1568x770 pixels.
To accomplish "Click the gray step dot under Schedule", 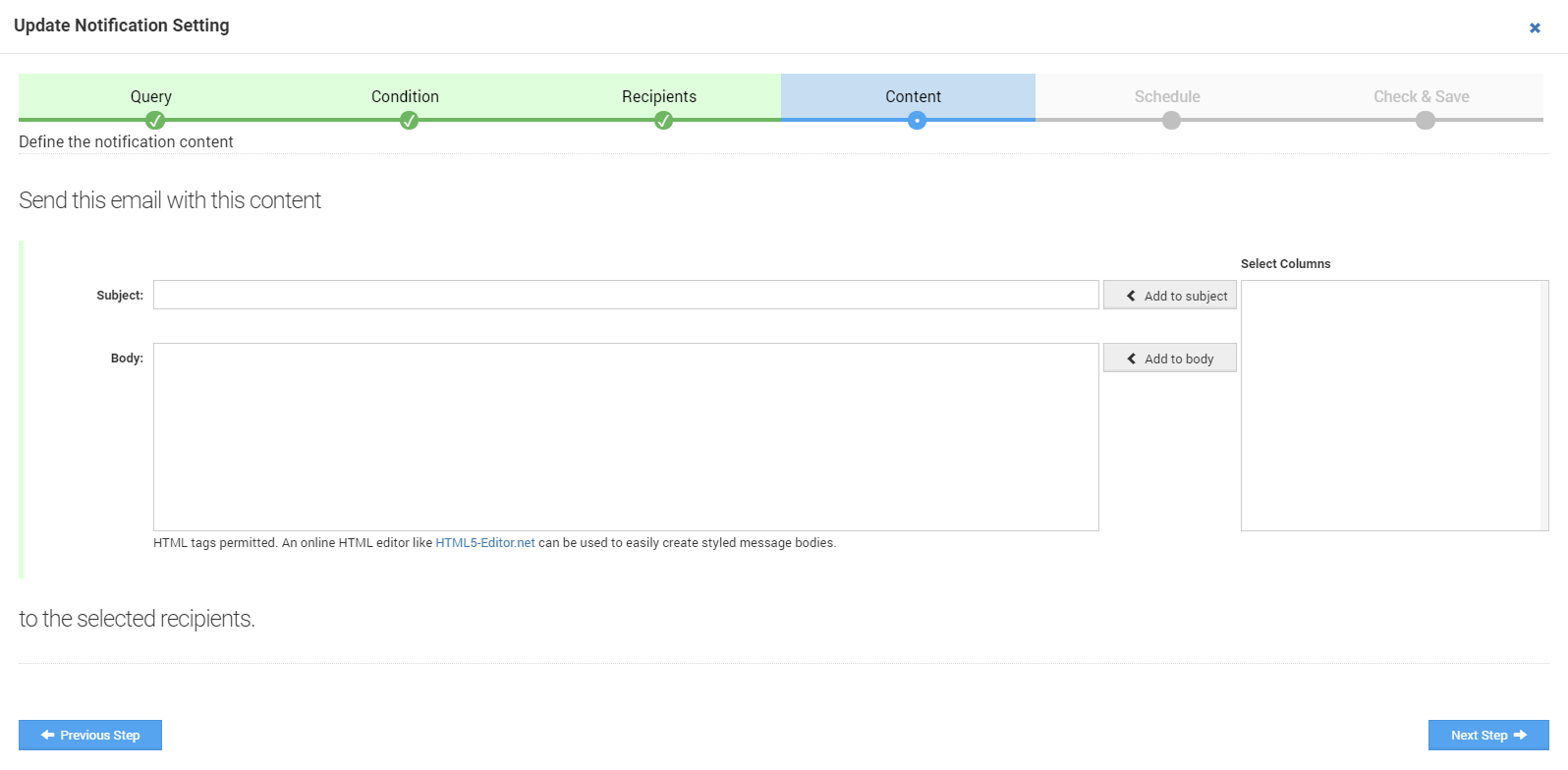I will coord(1171,121).
